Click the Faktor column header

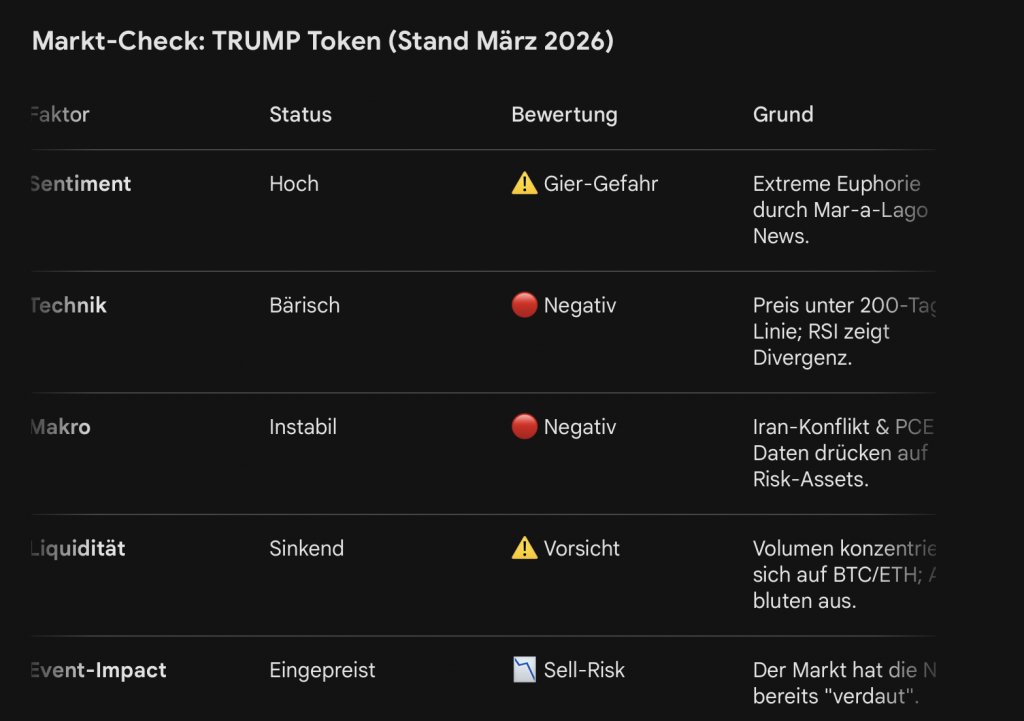tap(61, 115)
